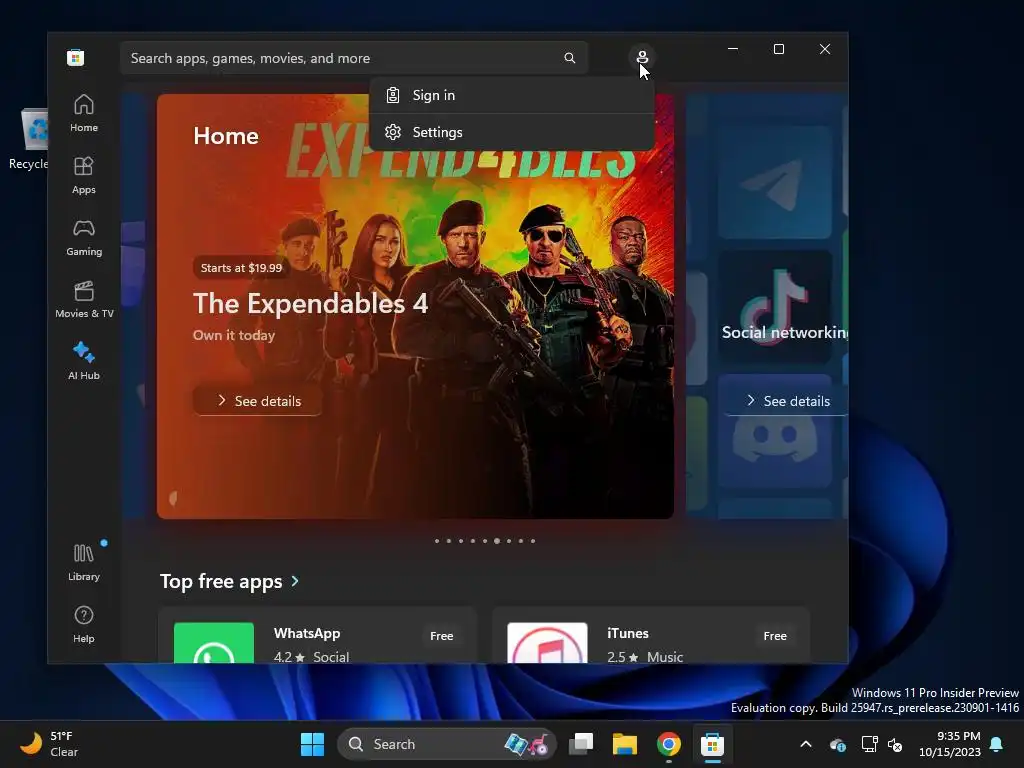The image size is (1024, 768).
Task: Select the last carousel page dot
Action: [x=533, y=541]
